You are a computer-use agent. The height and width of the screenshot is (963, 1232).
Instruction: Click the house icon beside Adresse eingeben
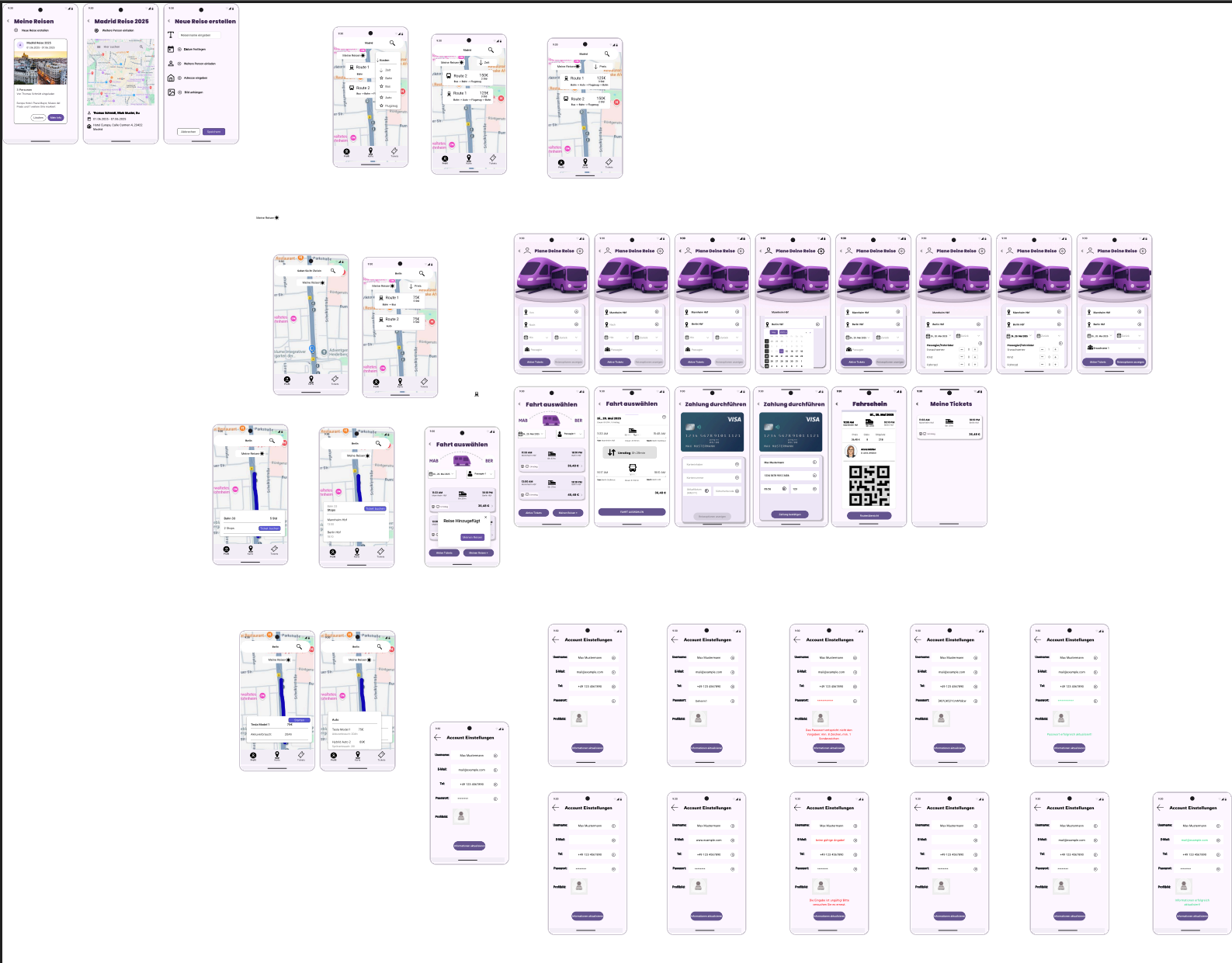coord(171,78)
